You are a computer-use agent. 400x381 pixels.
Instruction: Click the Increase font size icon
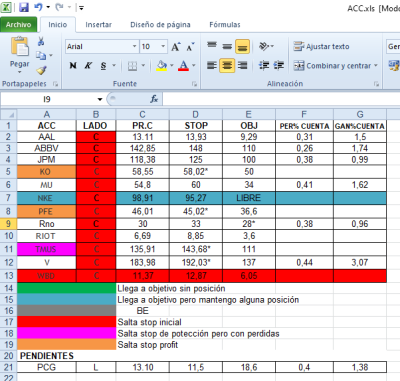click(x=176, y=47)
